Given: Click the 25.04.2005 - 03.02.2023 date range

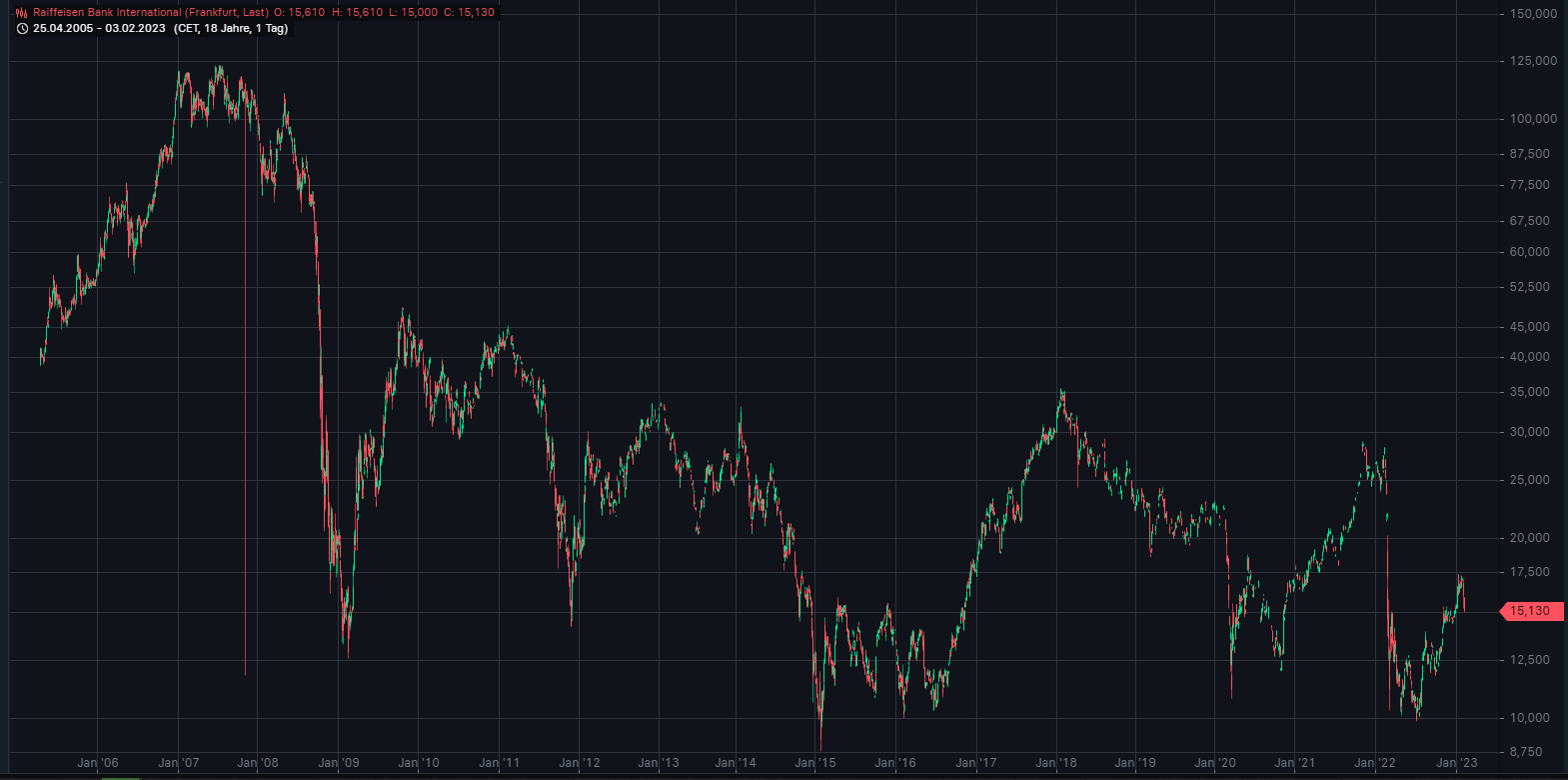Looking at the screenshot, I should (x=99, y=29).
